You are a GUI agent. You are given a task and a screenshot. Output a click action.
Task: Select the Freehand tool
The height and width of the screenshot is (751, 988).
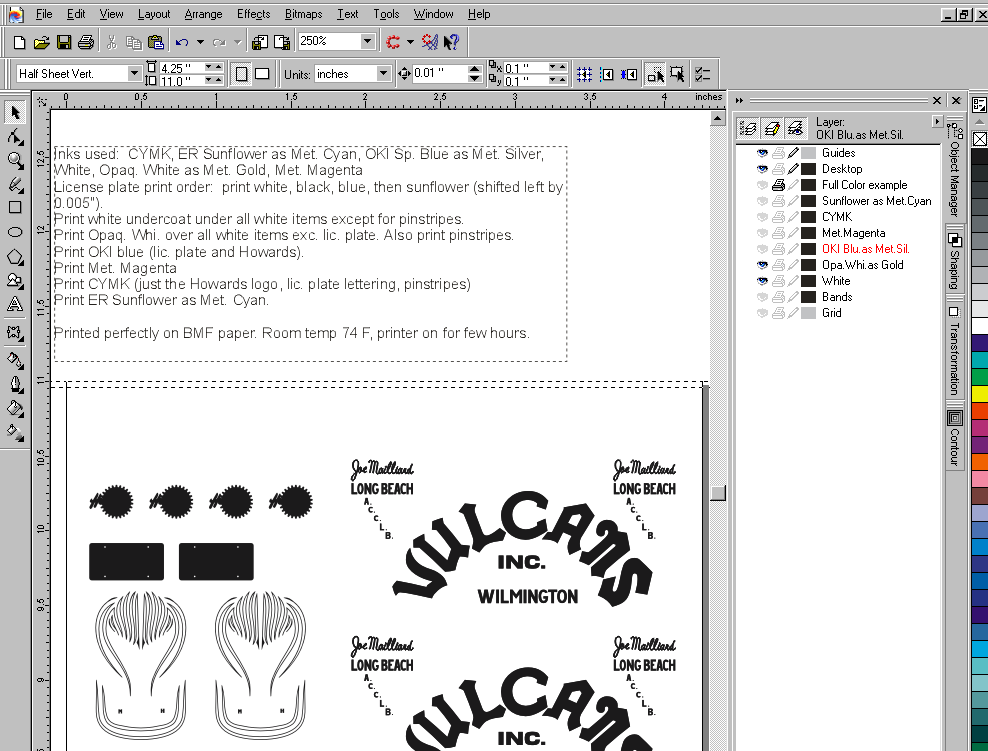pos(15,184)
